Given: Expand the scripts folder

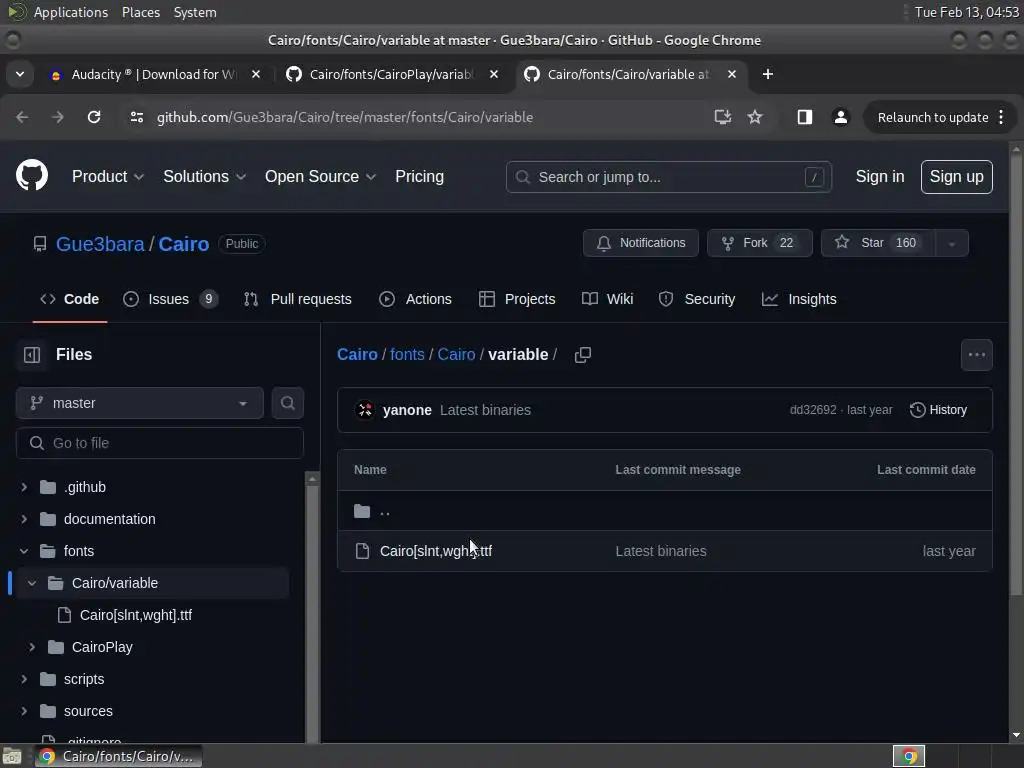Looking at the screenshot, I should 24,679.
